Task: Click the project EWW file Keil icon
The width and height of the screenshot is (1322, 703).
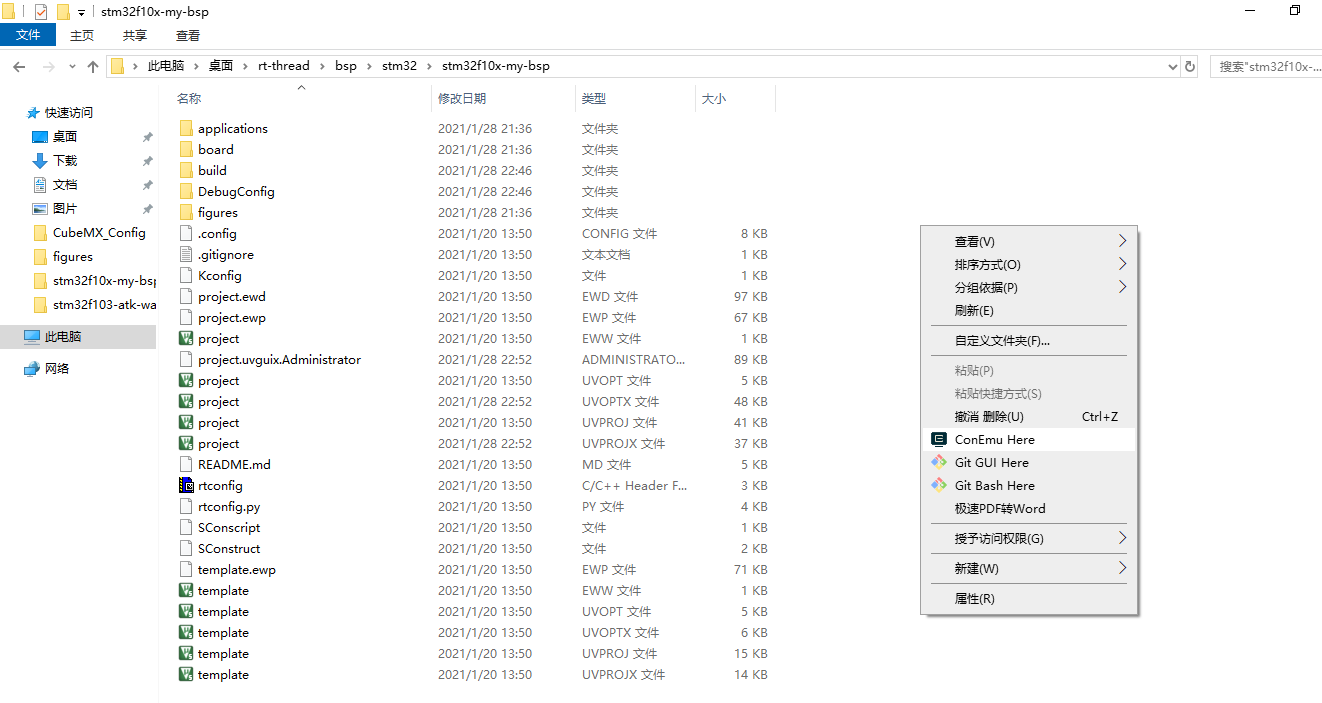Action: [185, 338]
